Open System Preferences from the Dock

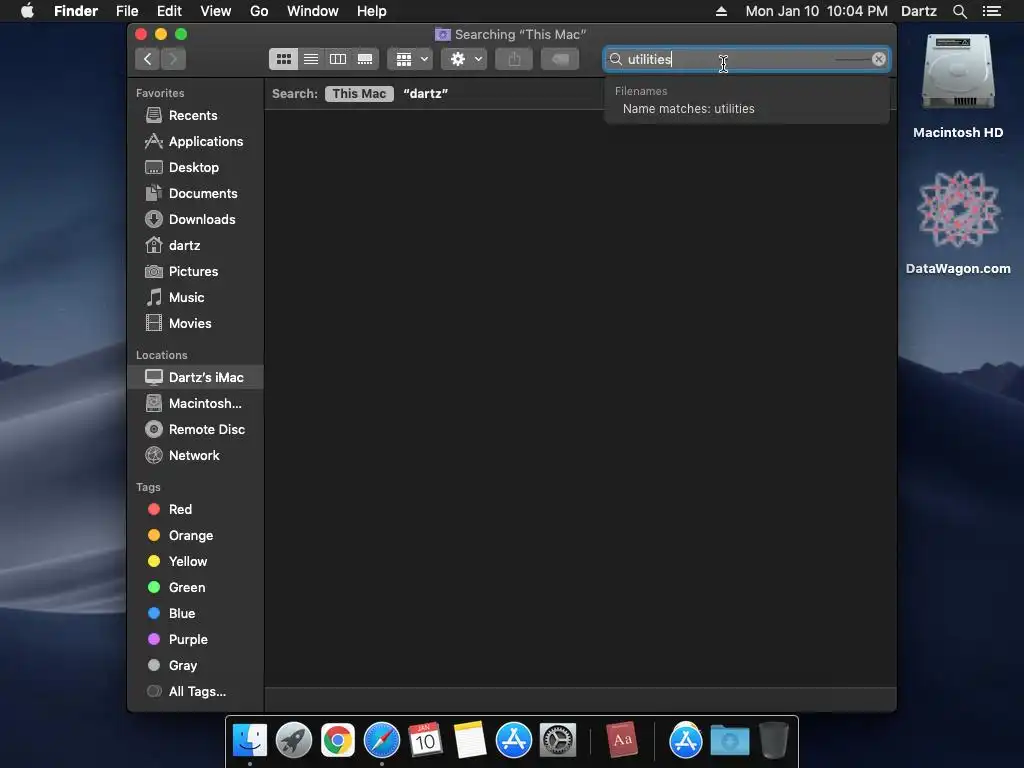(x=558, y=741)
